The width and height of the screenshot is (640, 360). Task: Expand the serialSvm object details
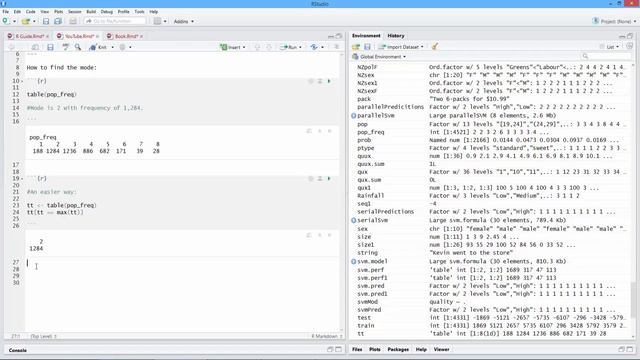[x=354, y=220]
